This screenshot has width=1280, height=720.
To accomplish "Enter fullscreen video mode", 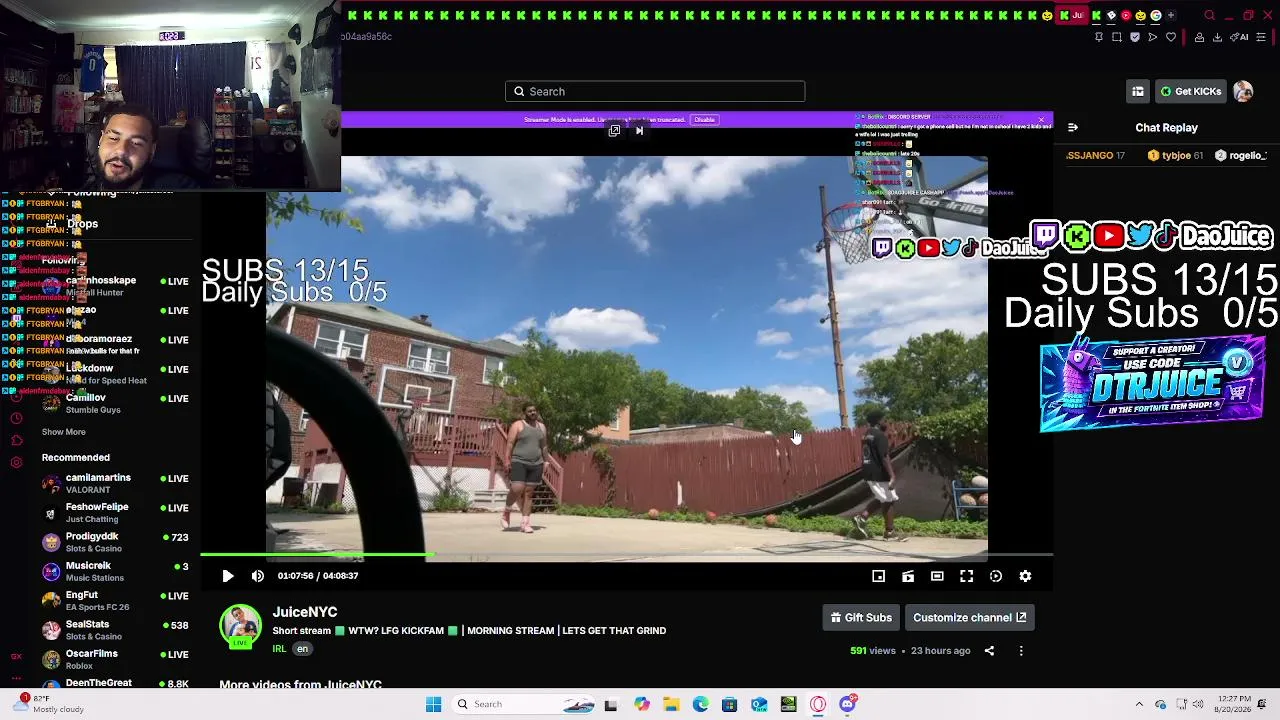I will pos(966,576).
